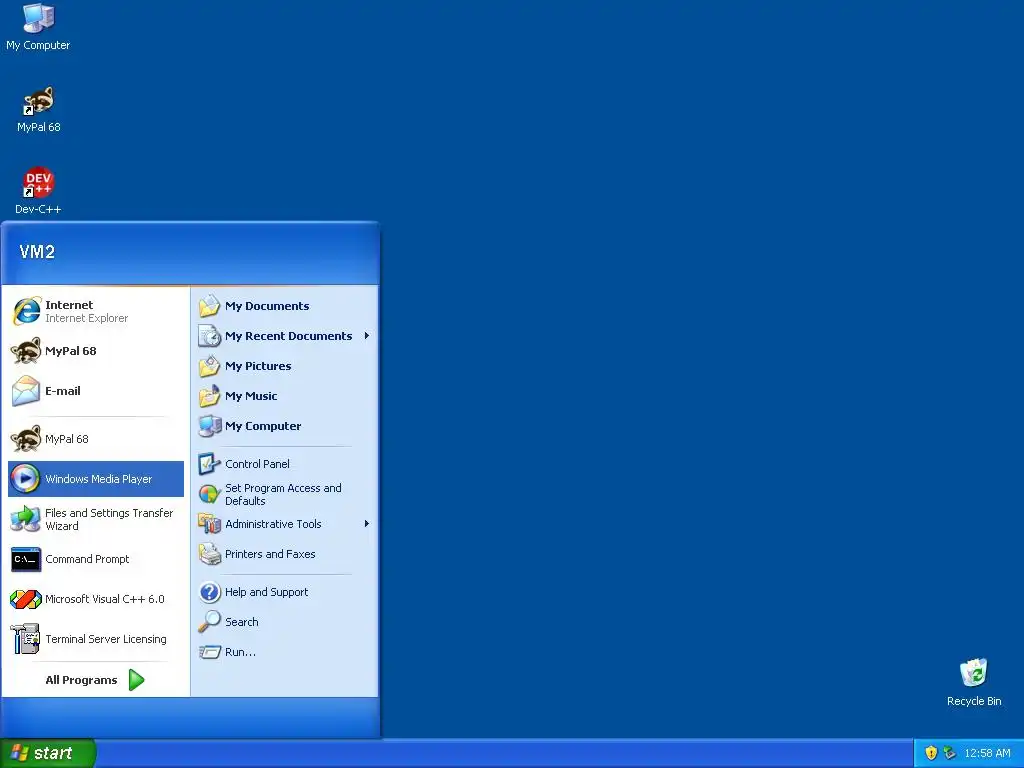Image resolution: width=1024 pixels, height=768 pixels.
Task: Click the pinned MyPal 68 raccoon icon
Action: (x=26, y=351)
